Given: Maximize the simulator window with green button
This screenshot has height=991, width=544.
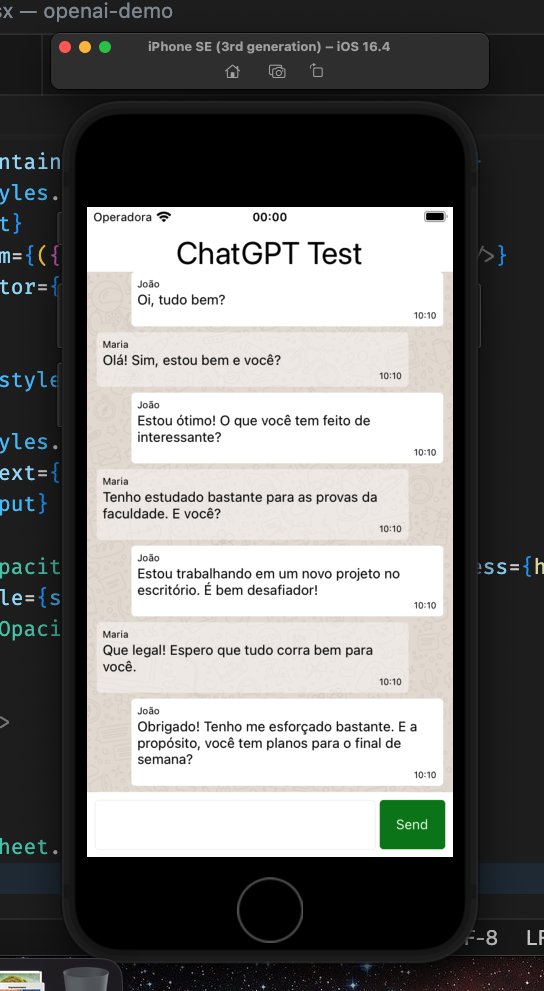Looking at the screenshot, I should (x=106, y=47).
